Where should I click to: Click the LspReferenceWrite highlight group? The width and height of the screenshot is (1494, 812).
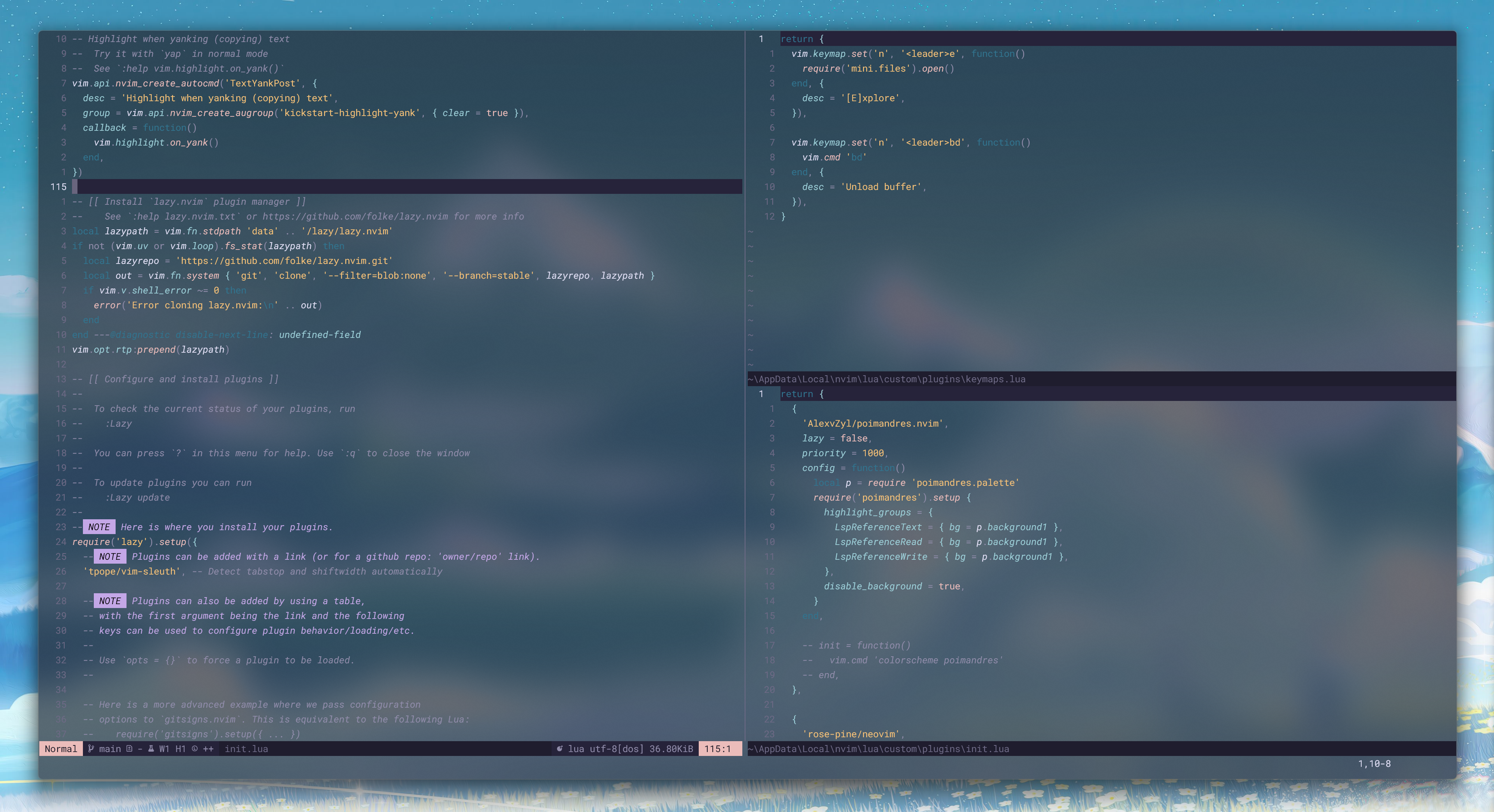tap(881, 557)
